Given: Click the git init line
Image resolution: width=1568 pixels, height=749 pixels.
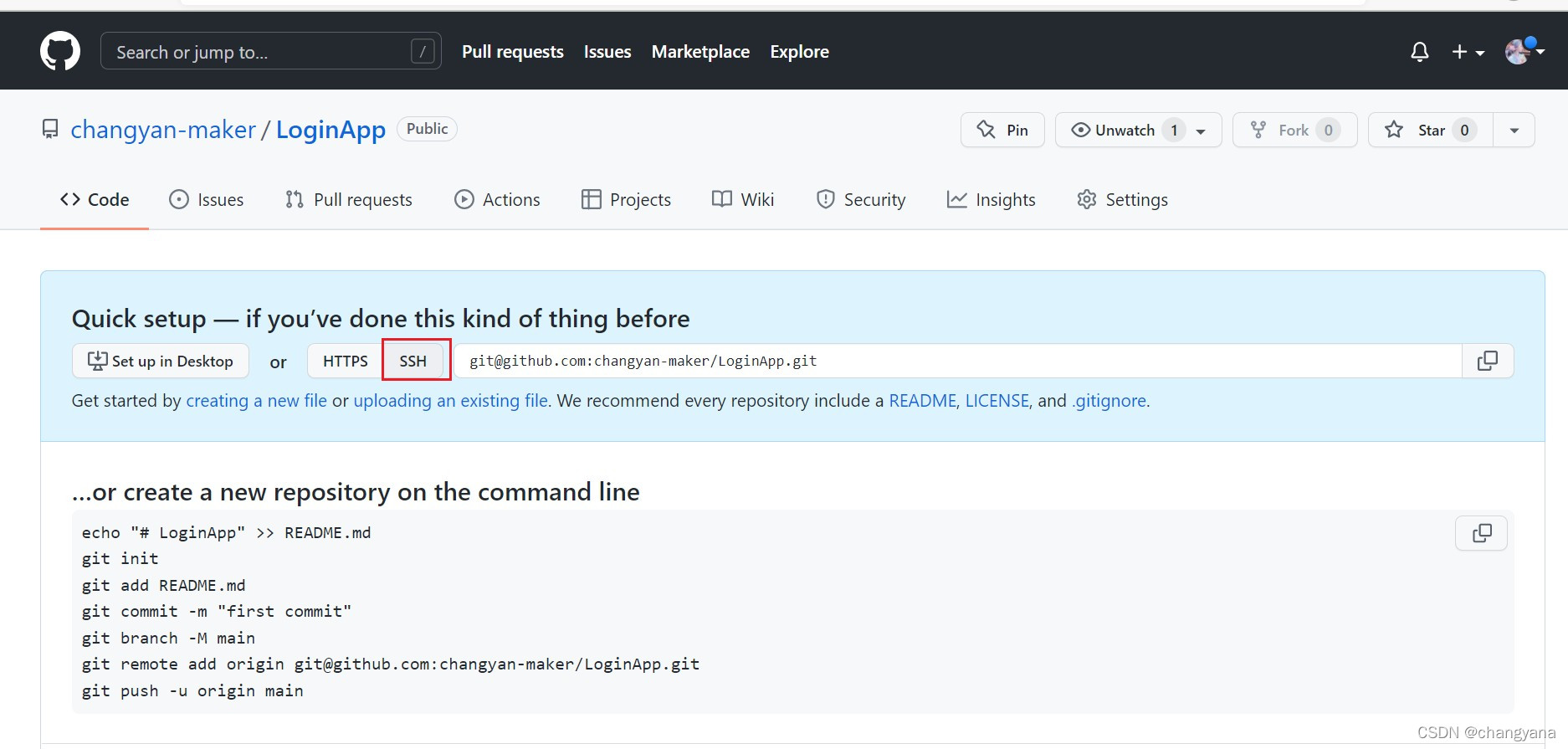Looking at the screenshot, I should pos(120,559).
